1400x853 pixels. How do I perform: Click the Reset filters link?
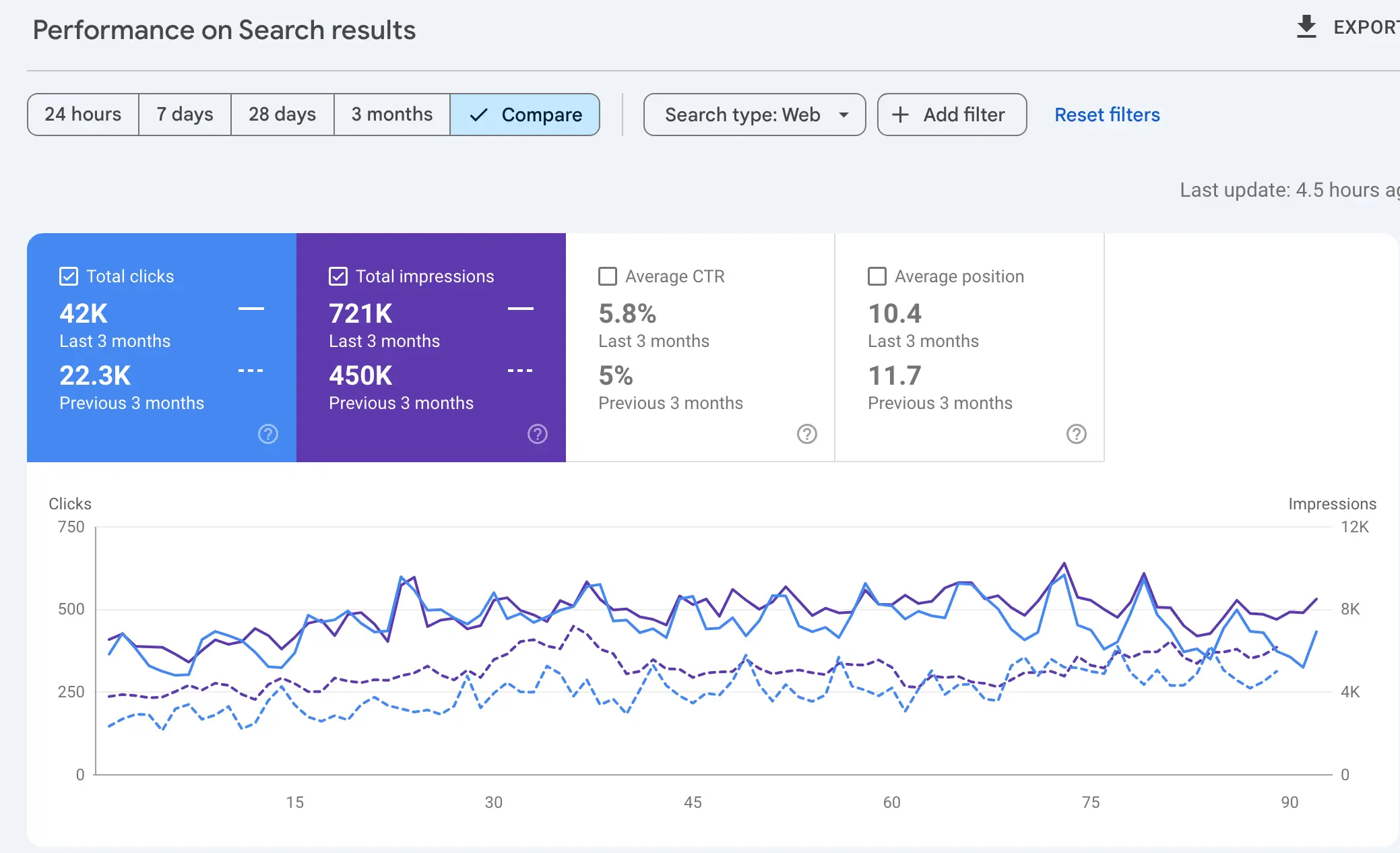pyautogui.click(x=1107, y=115)
